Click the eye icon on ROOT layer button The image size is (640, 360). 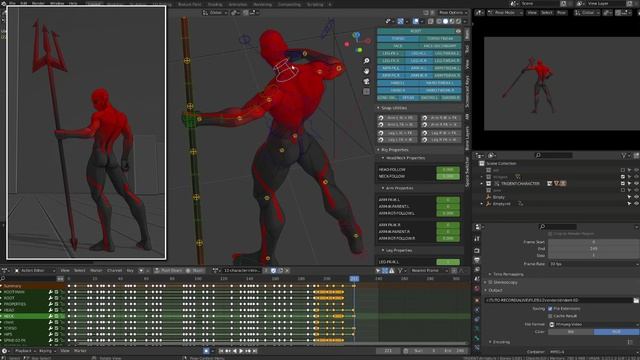(x=458, y=31)
